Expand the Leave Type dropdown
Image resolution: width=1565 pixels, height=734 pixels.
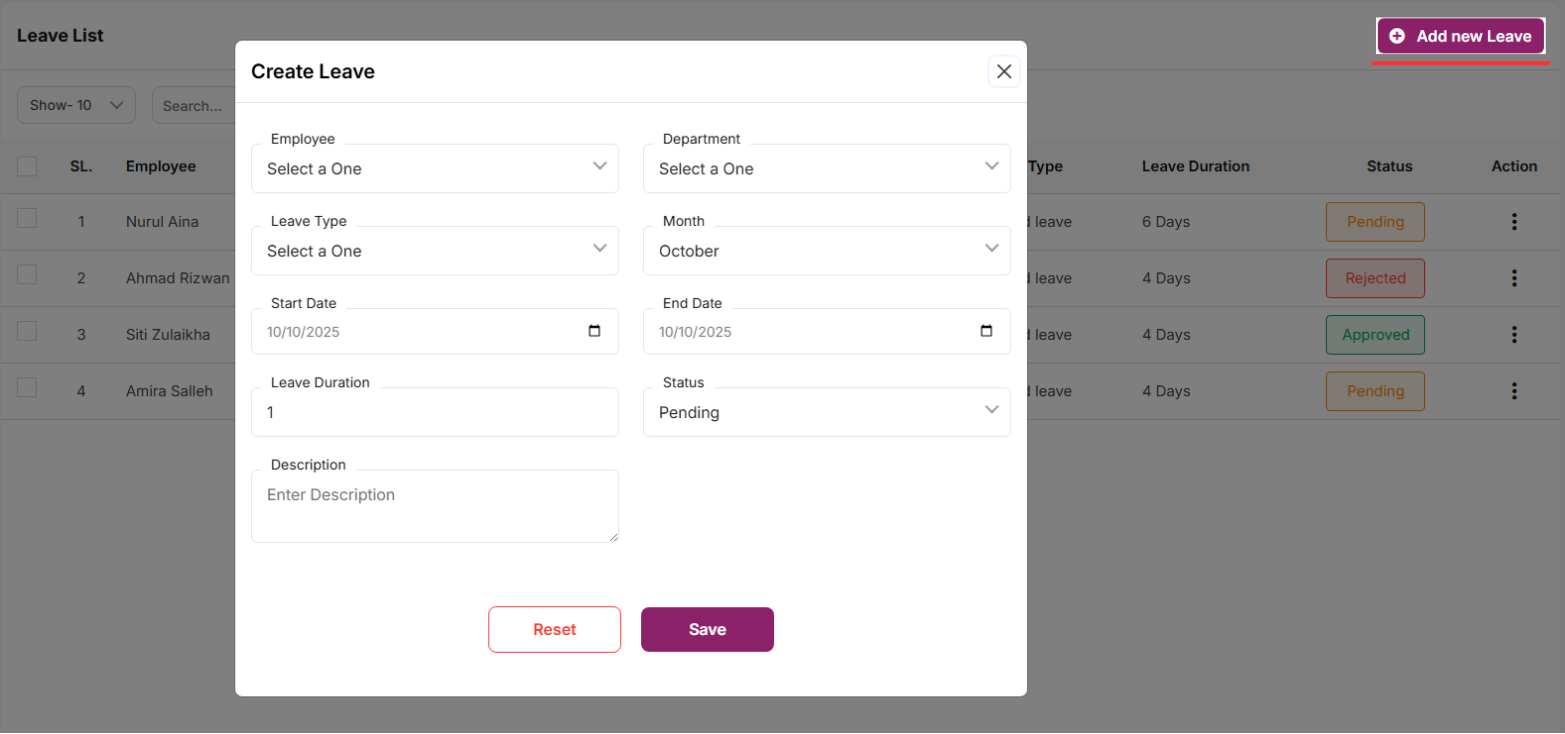coord(435,250)
